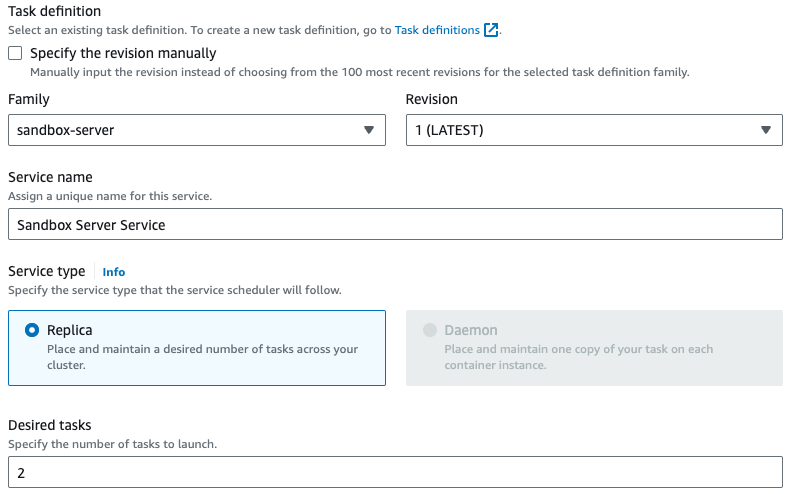The height and width of the screenshot is (494, 789).
Task: Click the Family dropdown arrow icon
Action: (368, 130)
